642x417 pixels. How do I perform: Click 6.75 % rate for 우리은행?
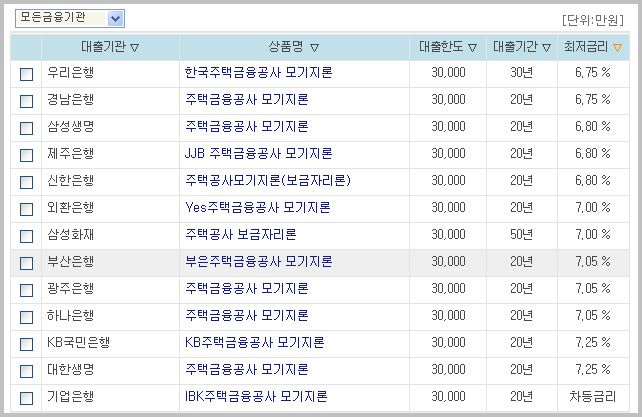[592, 73]
